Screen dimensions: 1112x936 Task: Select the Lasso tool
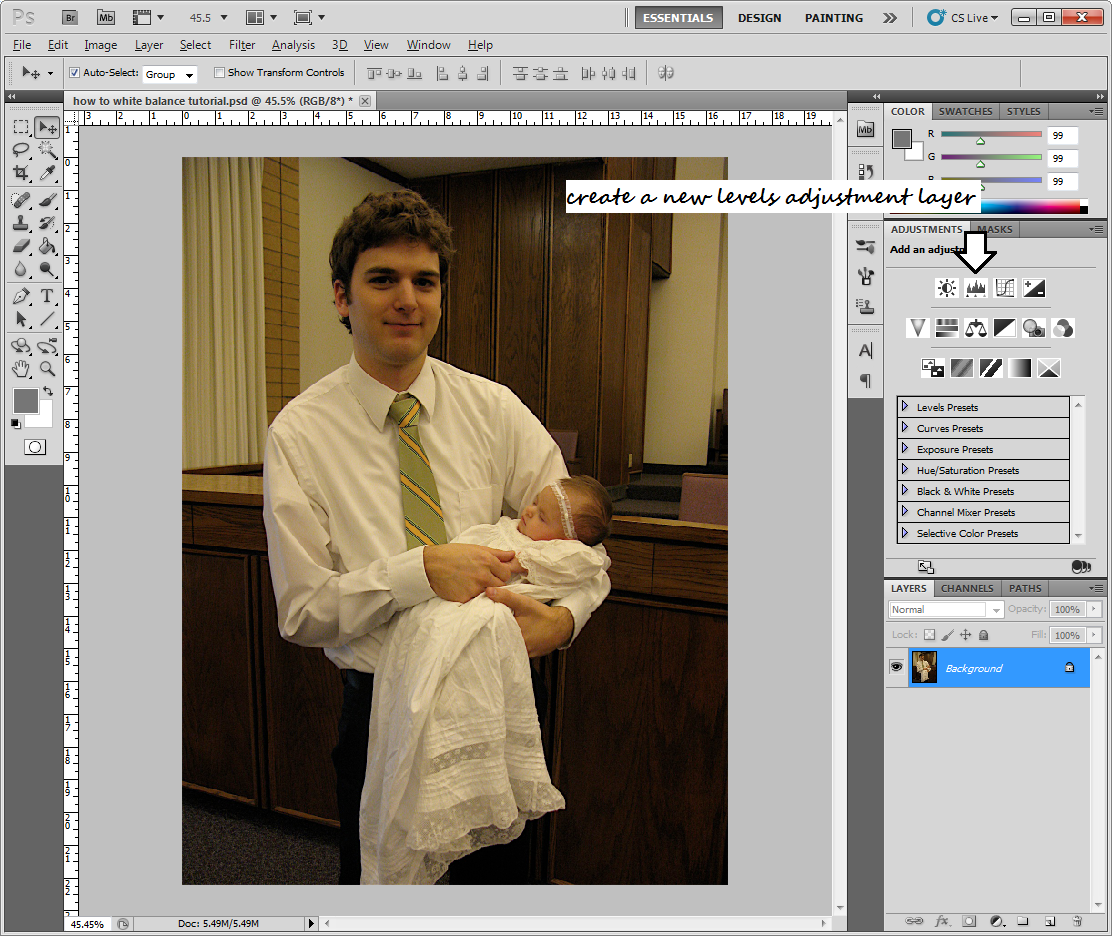coord(21,150)
